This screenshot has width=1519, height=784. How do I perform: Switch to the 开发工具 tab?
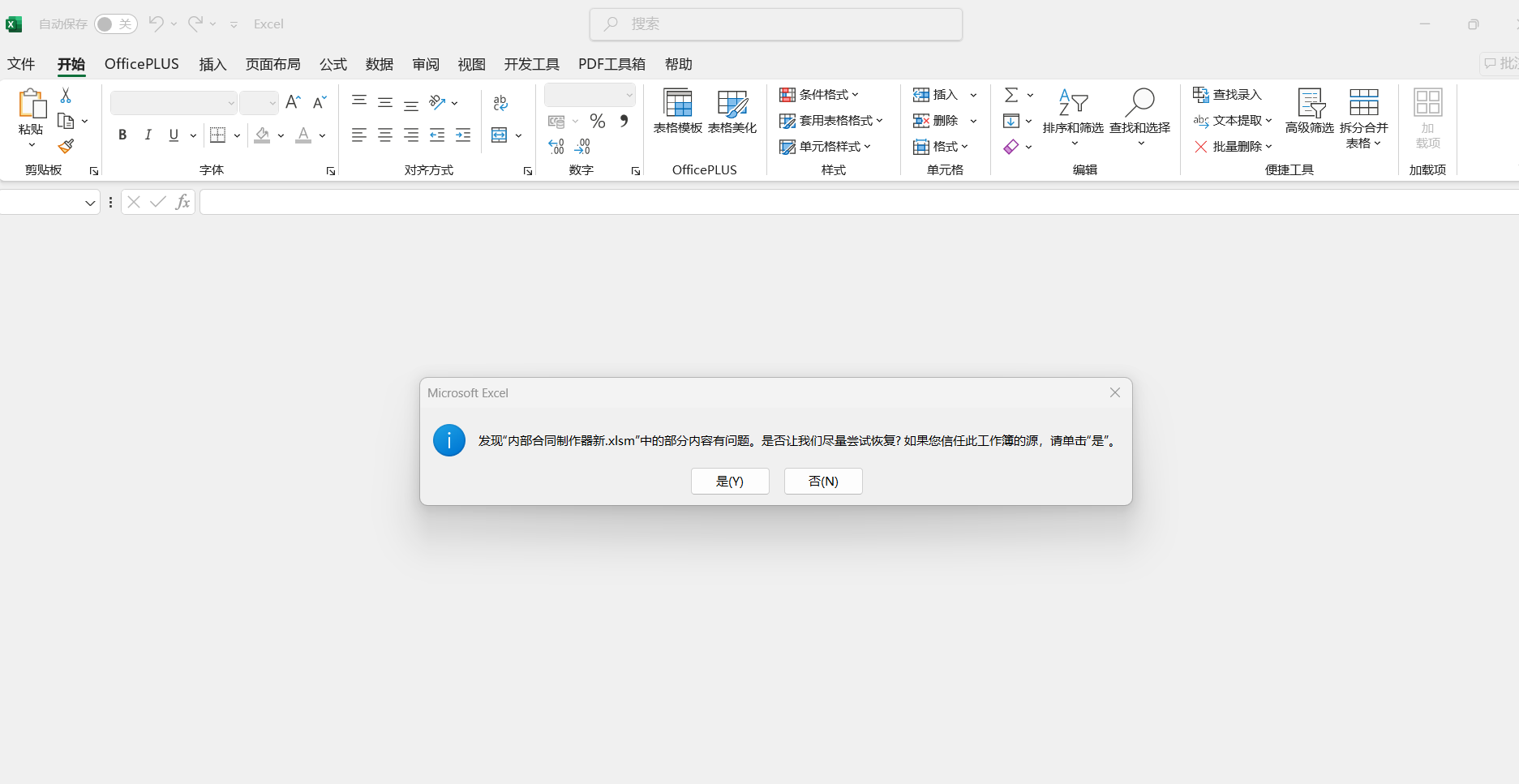tap(532, 64)
